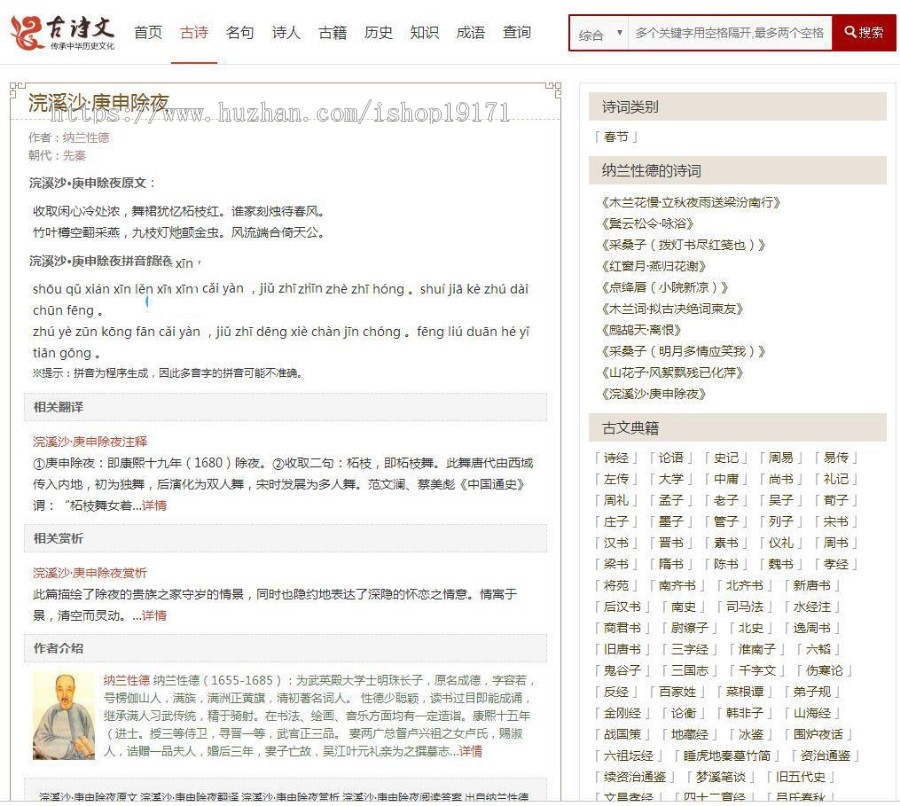900x806 pixels.
Task: Select the 首页 menu item
Action: (146, 32)
